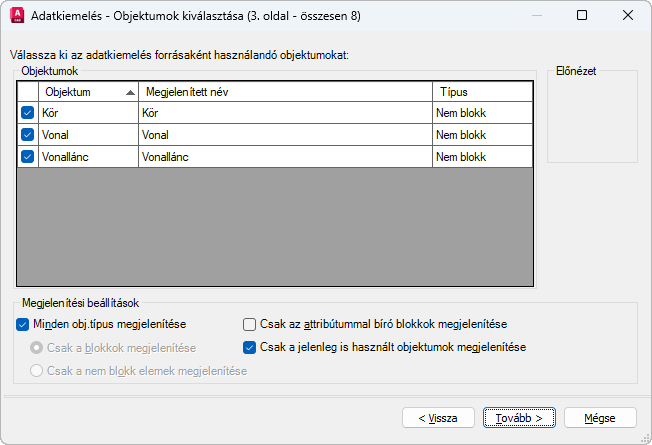Select the Kör display name cell
This screenshot has height=445, width=652.
tap(285, 113)
